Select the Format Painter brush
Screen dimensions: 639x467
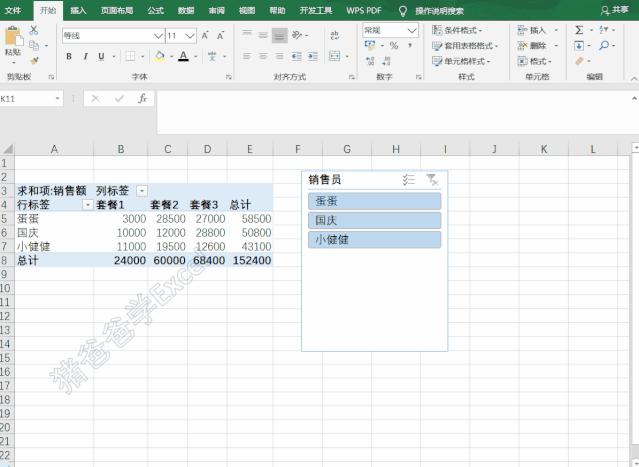coord(34,61)
